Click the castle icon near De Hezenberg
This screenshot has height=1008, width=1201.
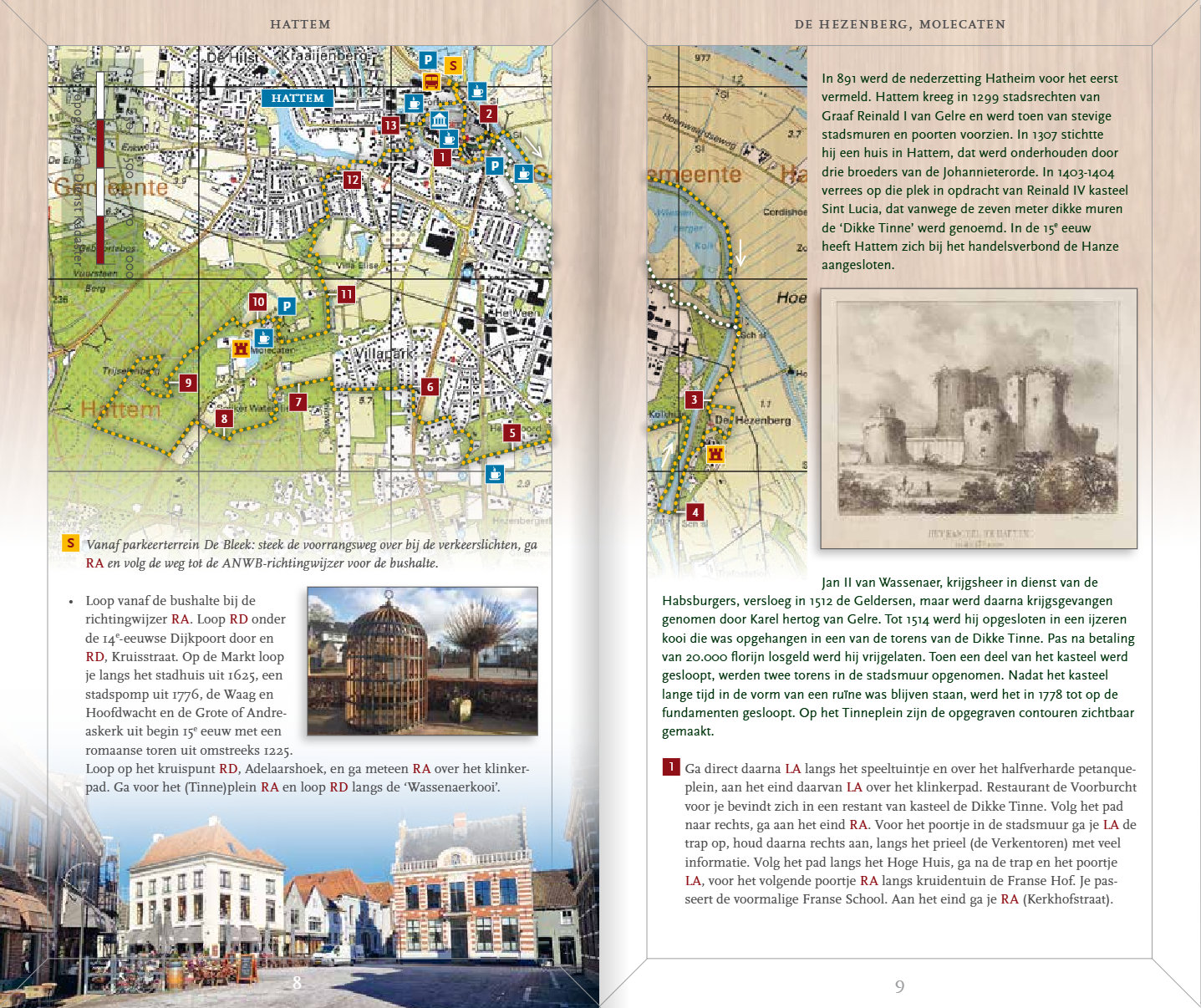[x=715, y=454]
